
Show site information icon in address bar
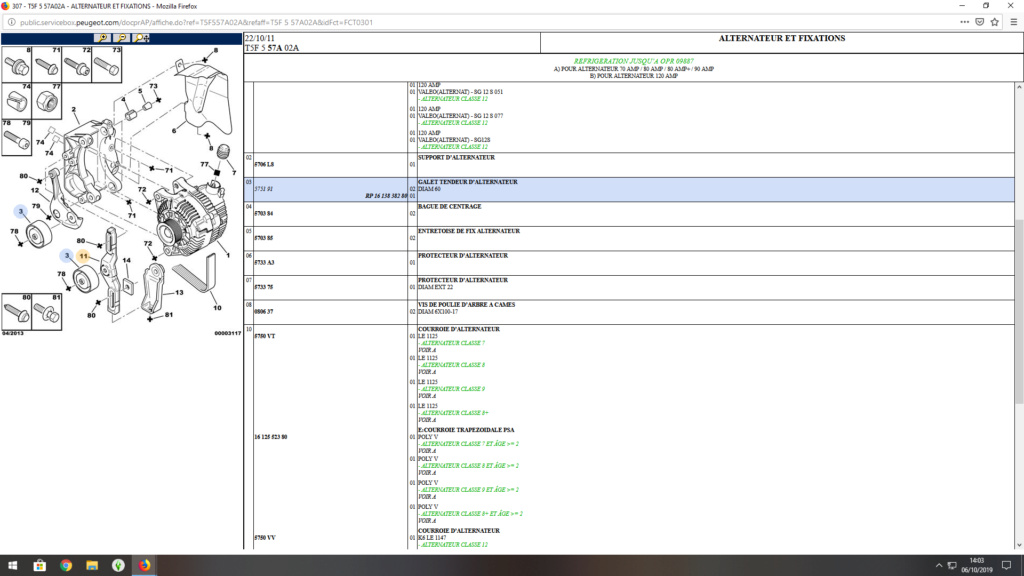pos(11,22)
